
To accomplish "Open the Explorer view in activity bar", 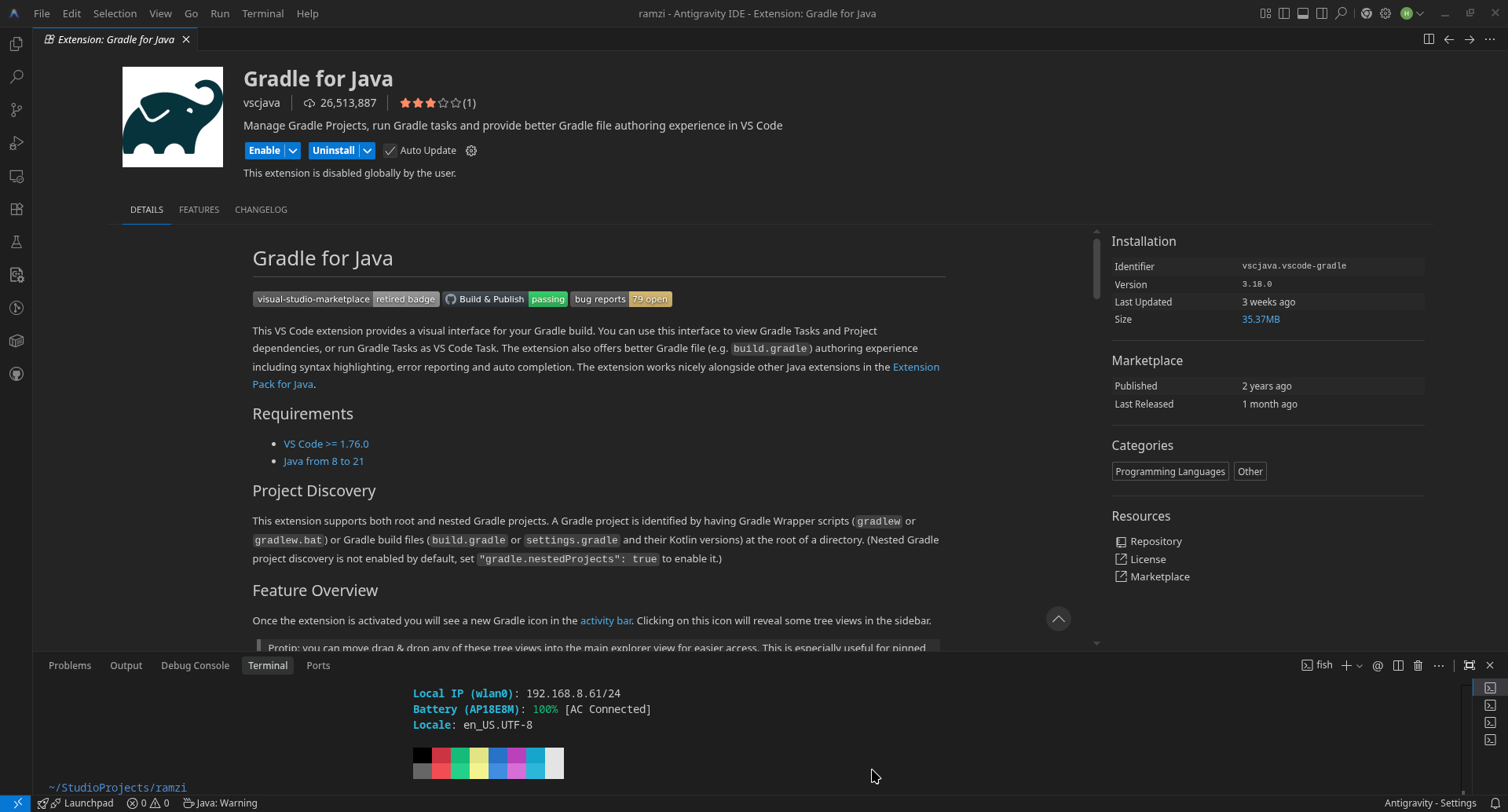I will (x=16, y=44).
